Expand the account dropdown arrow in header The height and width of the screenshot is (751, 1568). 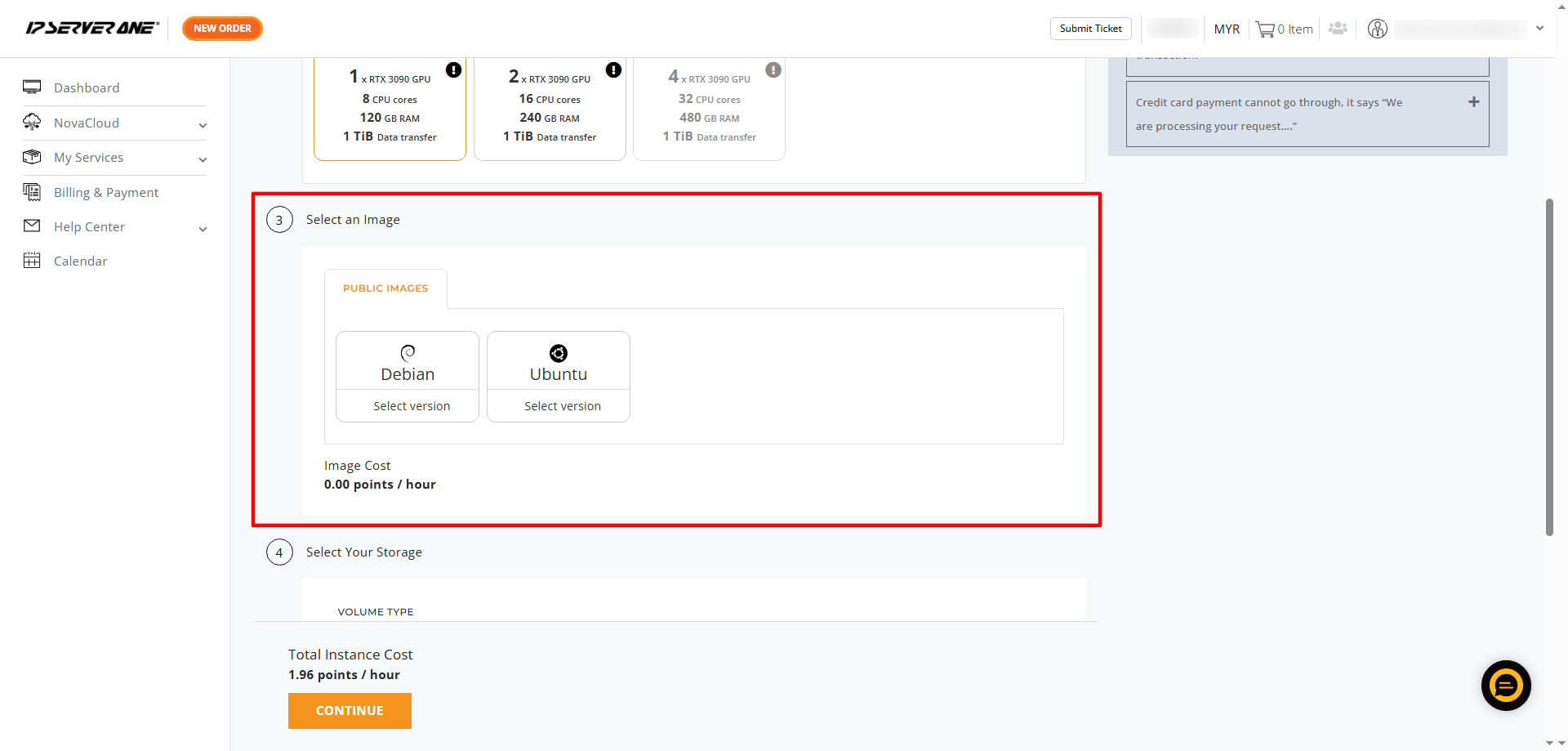1539,29
